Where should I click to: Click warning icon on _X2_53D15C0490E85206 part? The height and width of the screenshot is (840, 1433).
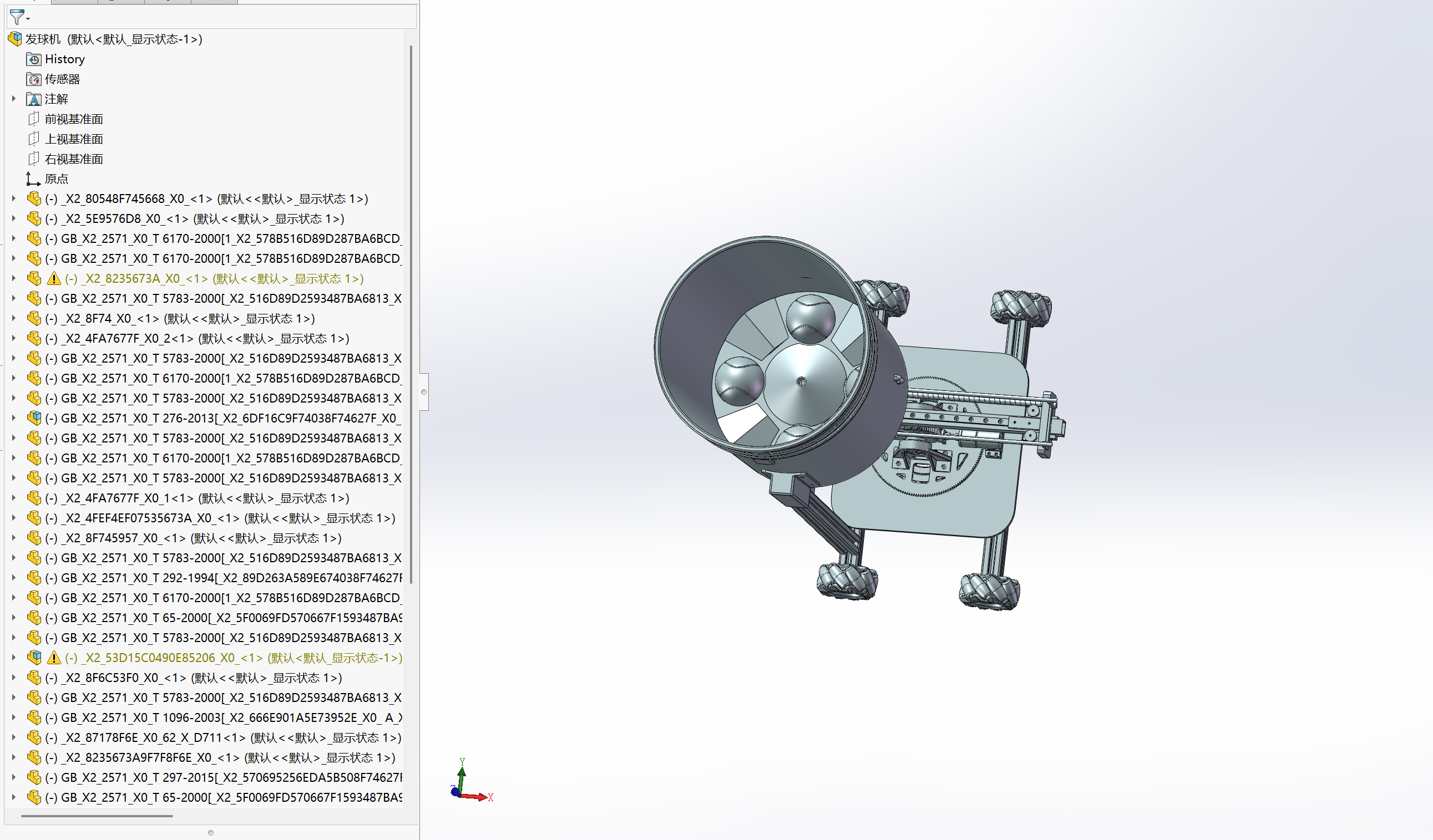point(54,658)
